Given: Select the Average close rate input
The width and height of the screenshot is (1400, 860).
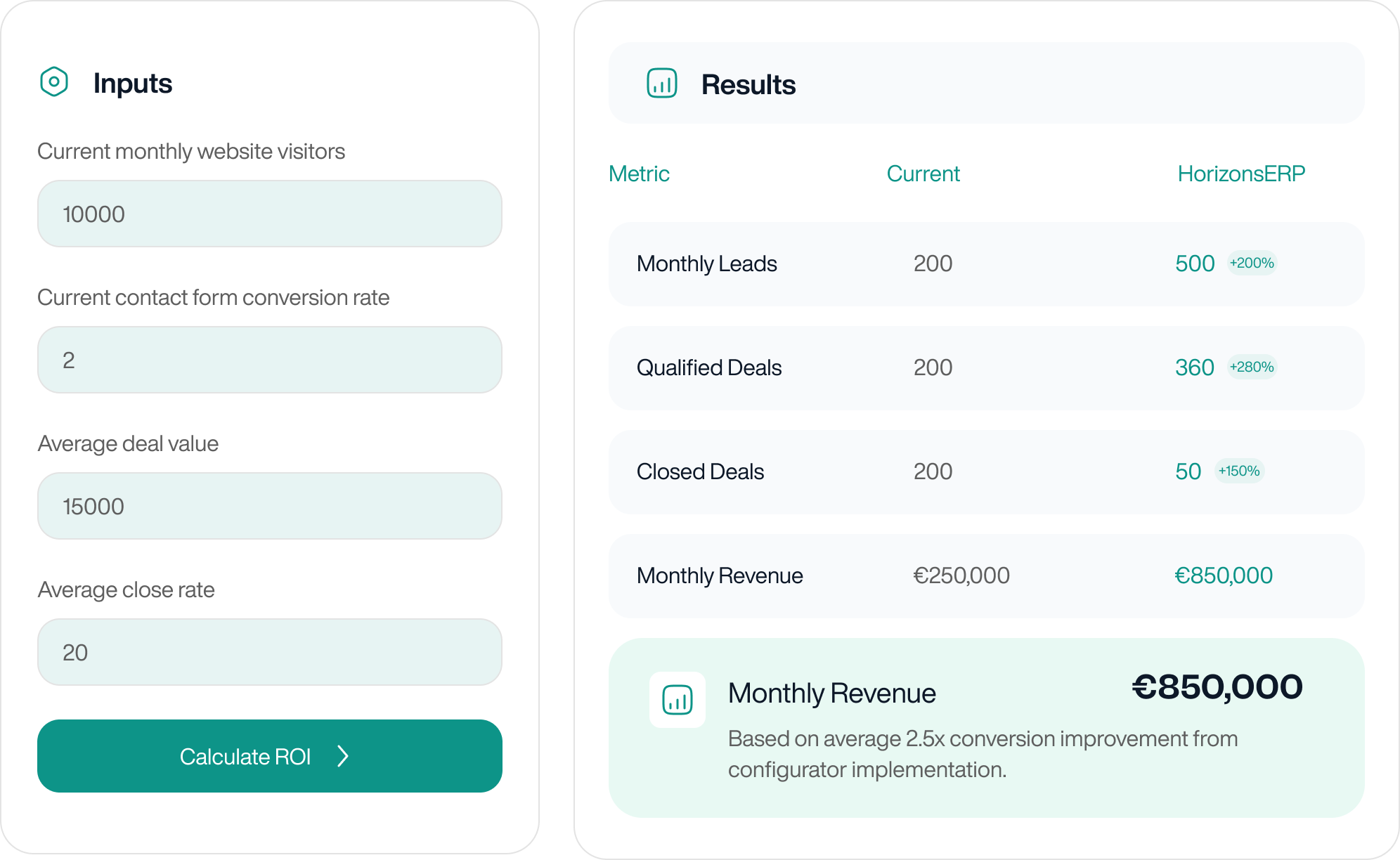Looking at the screenshot, I should point(269,652).
